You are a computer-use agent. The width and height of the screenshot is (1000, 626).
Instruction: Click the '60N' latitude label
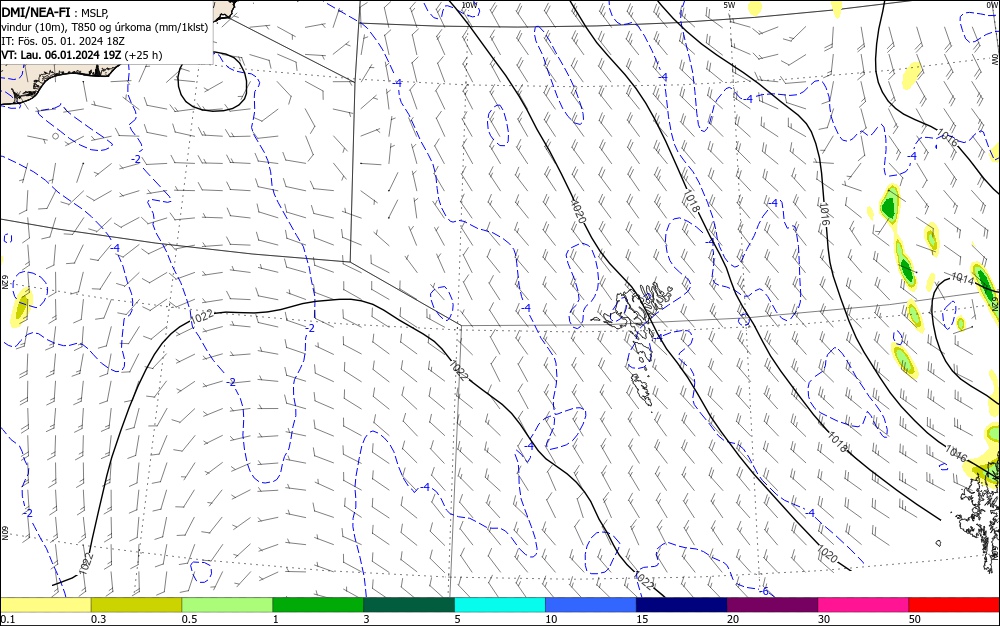coord(4,533)
